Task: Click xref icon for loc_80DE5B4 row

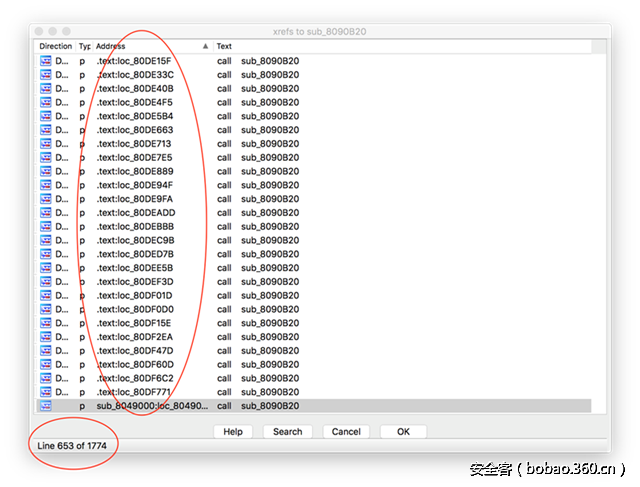Action: (x=46, y=116)
